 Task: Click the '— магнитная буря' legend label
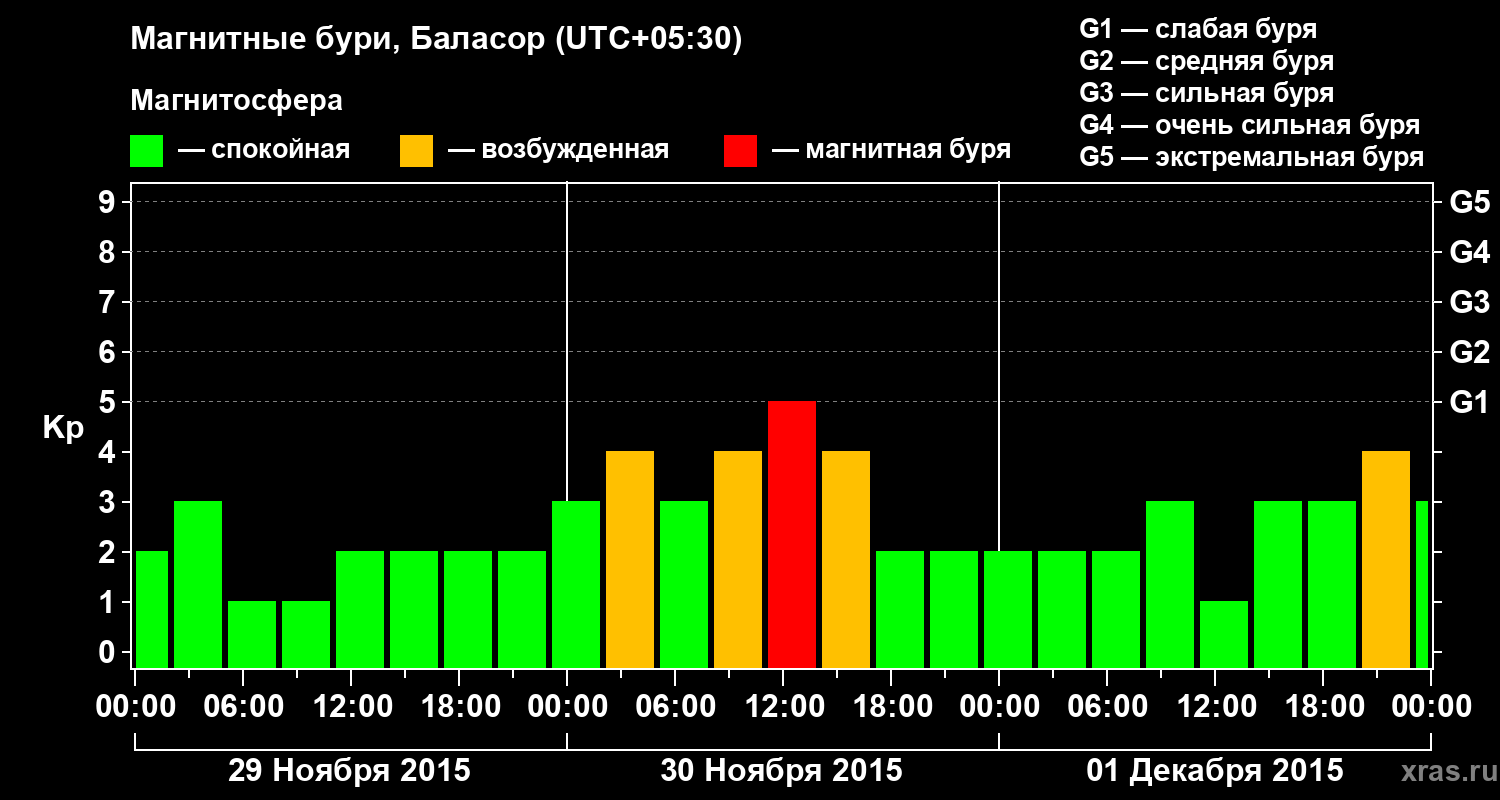click(x=891, y=151)
